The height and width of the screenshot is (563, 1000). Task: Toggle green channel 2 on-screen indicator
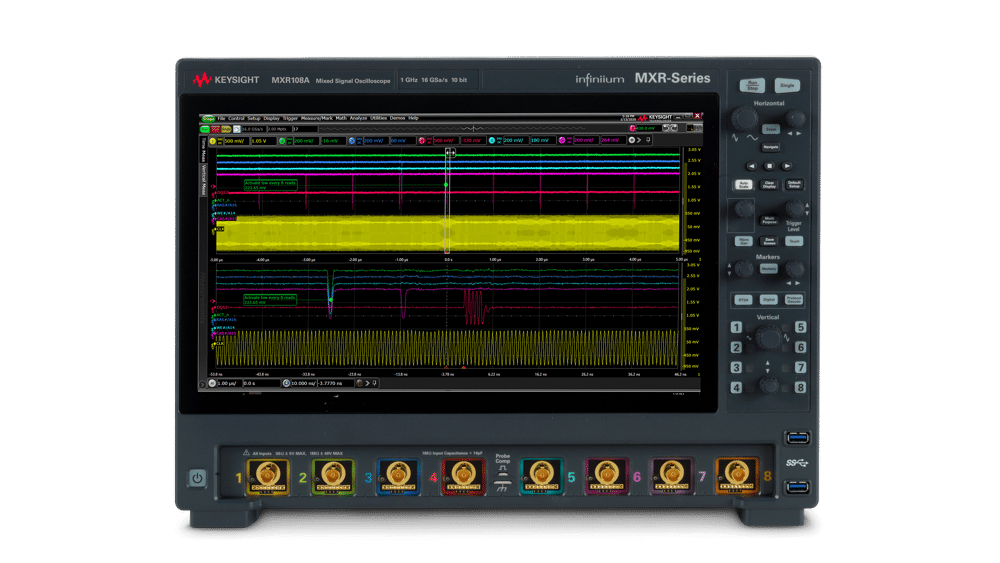click(282, 141)
